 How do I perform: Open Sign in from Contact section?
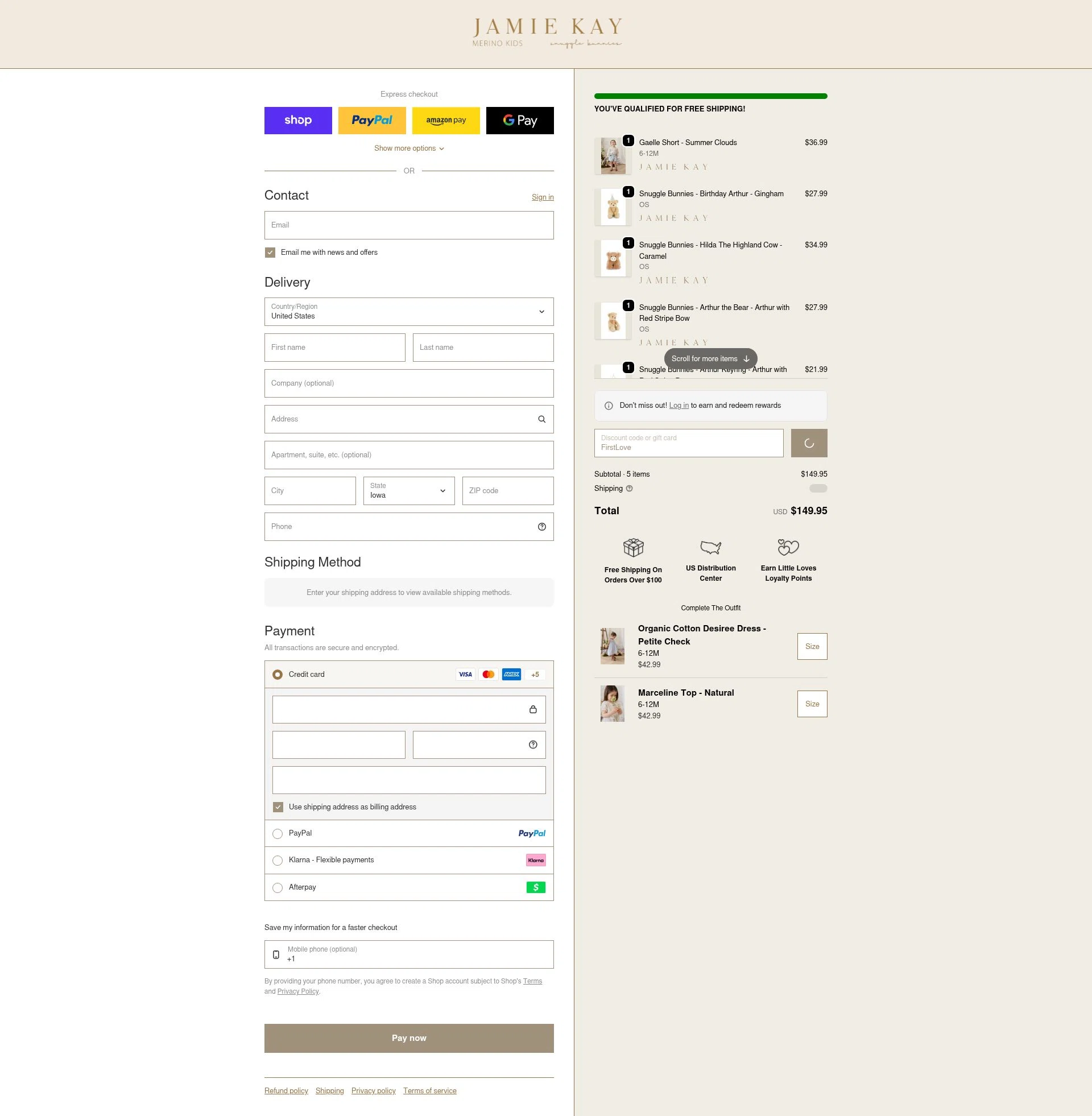click(542, 197)
